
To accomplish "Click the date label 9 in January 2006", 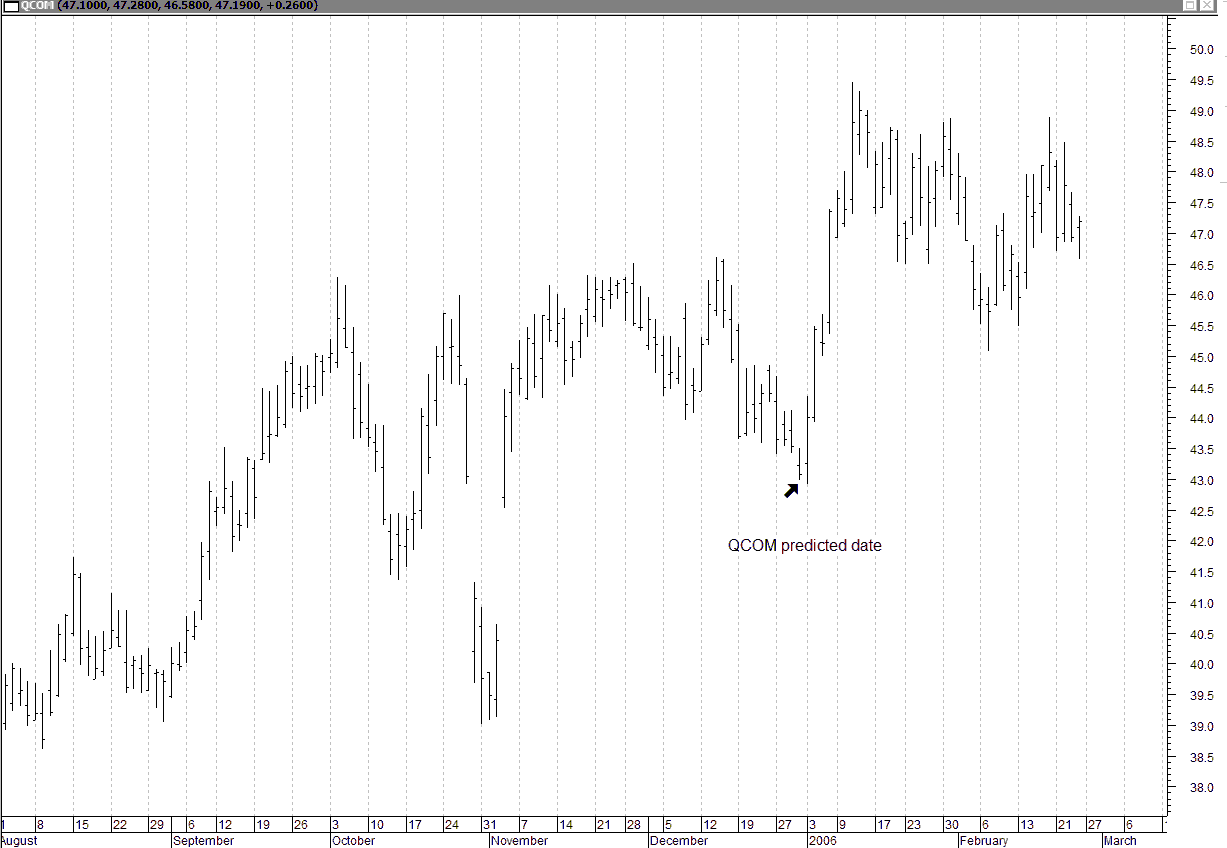I will coord(844,825).
